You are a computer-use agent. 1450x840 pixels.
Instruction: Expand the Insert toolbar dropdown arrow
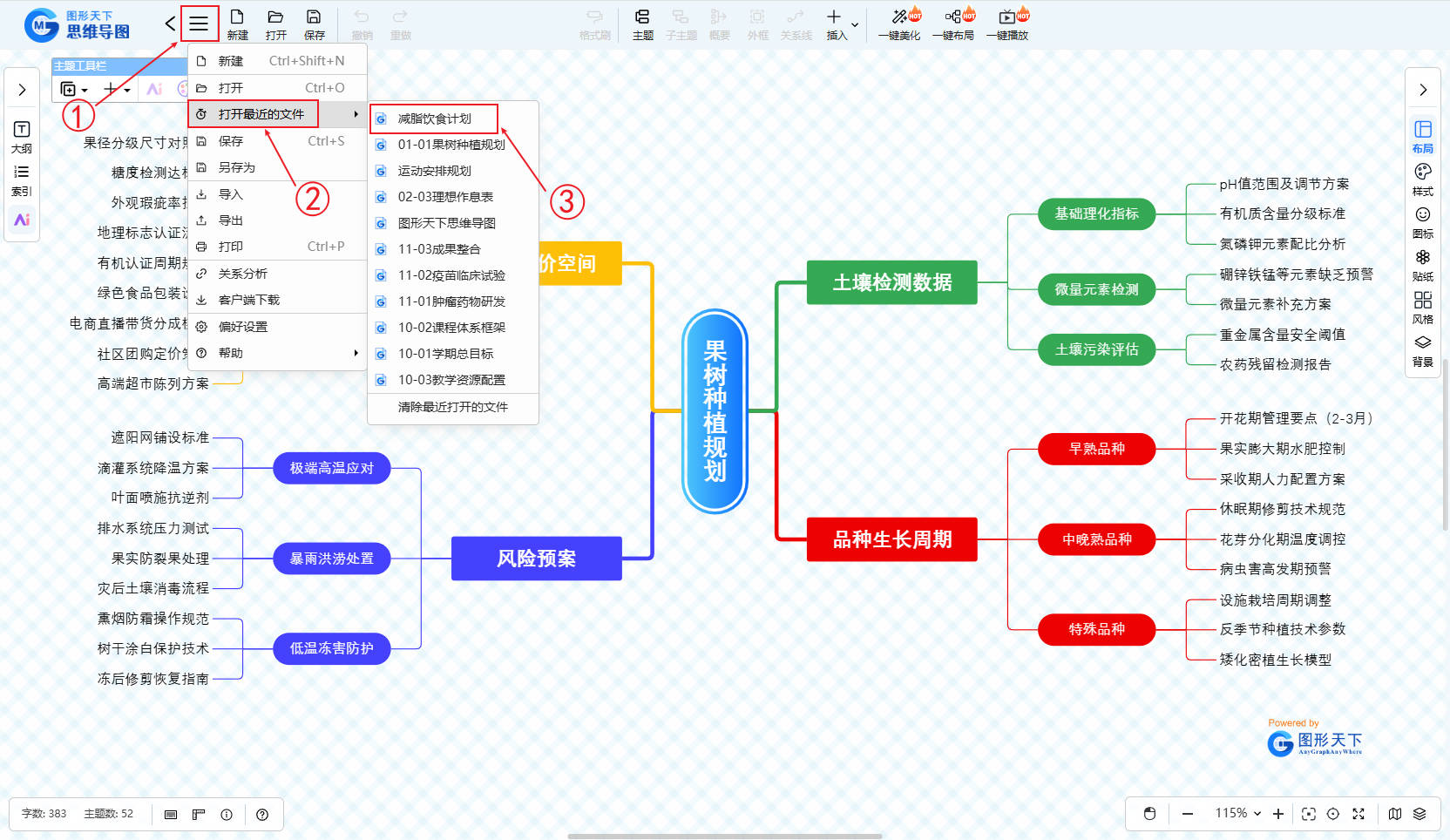coord(855,24)
